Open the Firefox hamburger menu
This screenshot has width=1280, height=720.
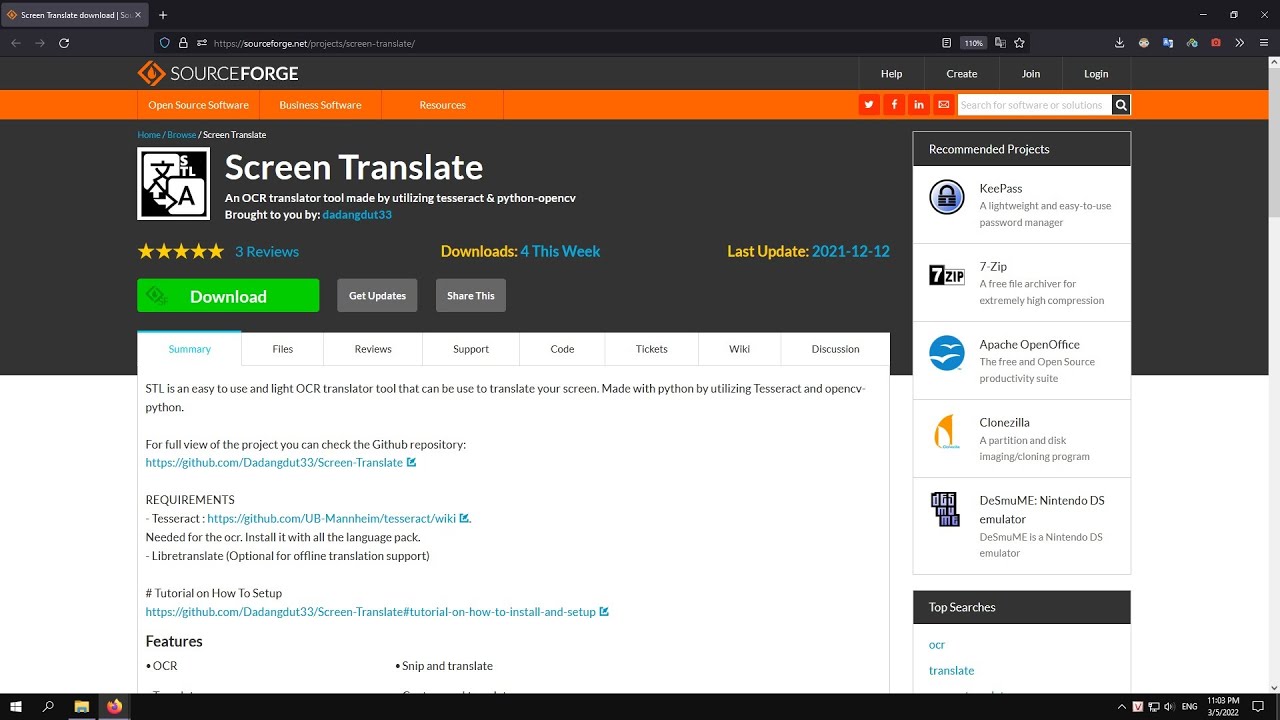[1264, 43]
